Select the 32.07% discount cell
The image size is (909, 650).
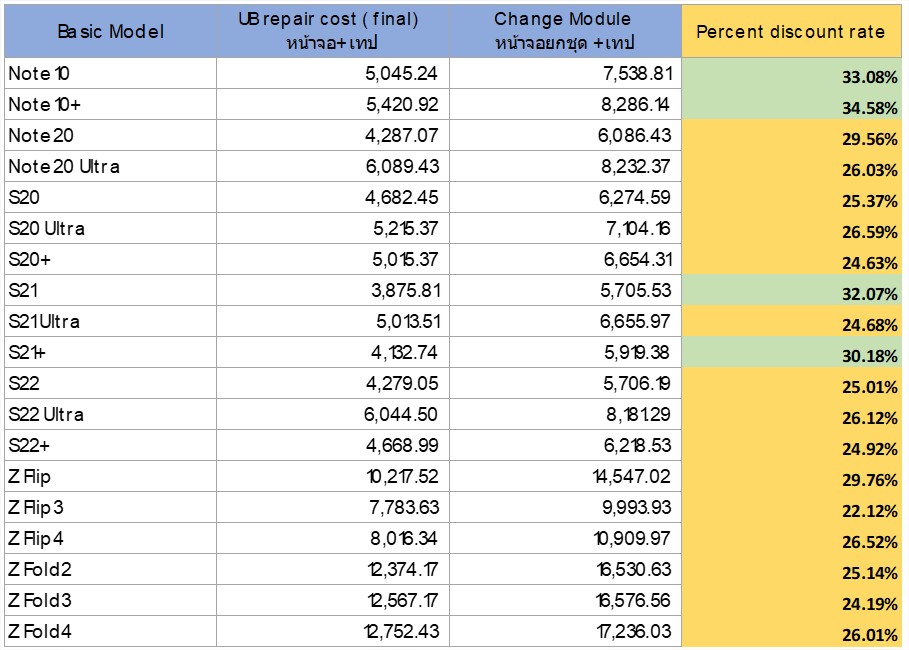[791, 290]
